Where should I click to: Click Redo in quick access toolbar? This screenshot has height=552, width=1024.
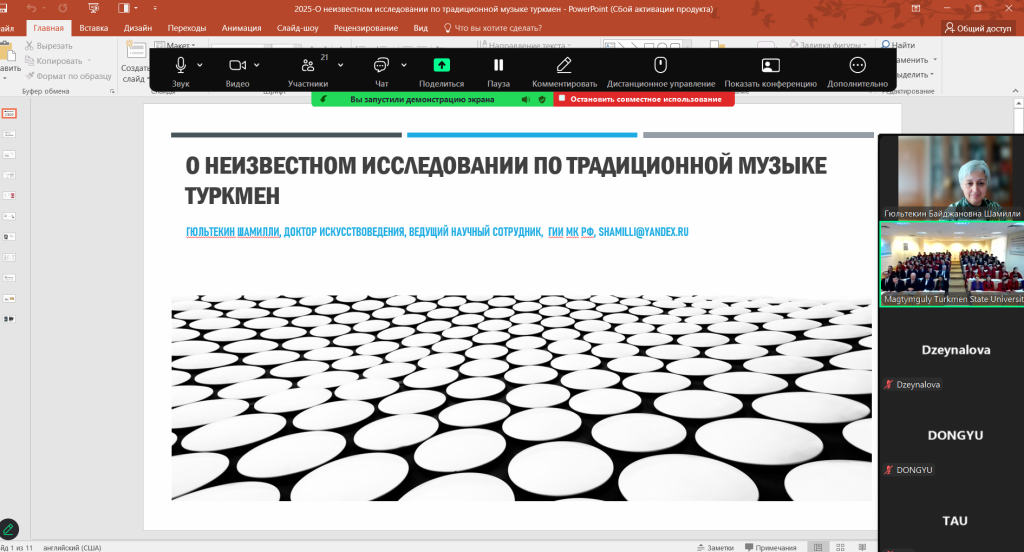(63, 8)
